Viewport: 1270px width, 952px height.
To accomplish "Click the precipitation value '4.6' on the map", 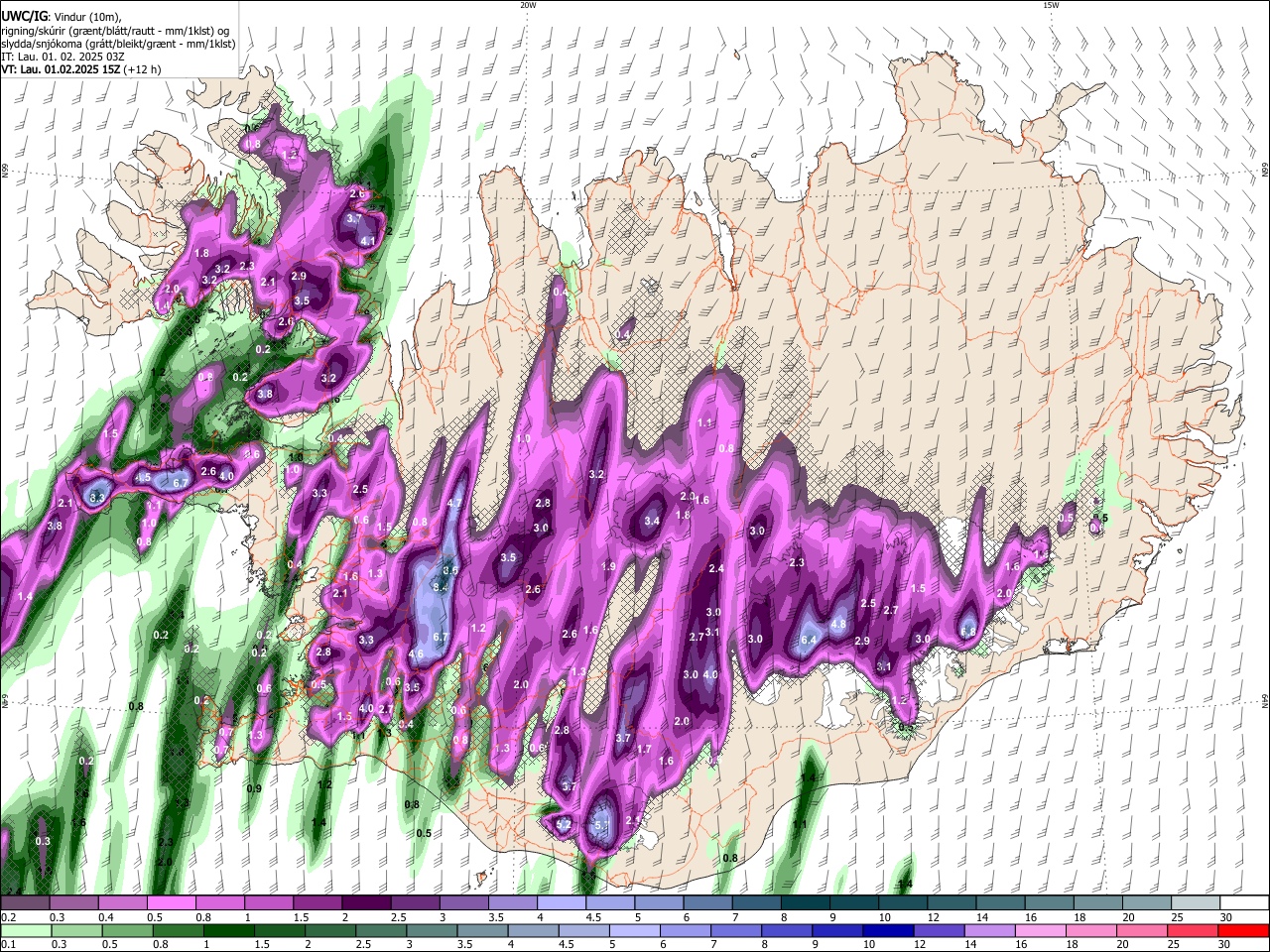I will (x=416, y=654).
